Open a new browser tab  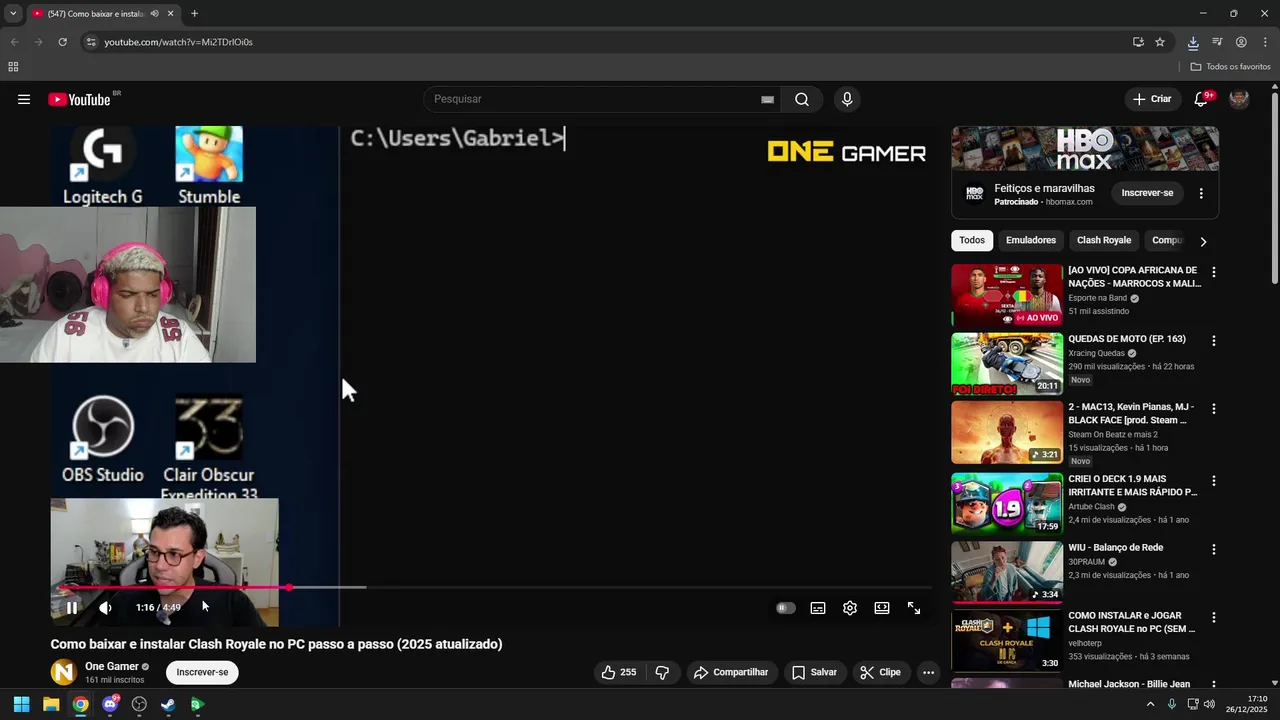194,14
